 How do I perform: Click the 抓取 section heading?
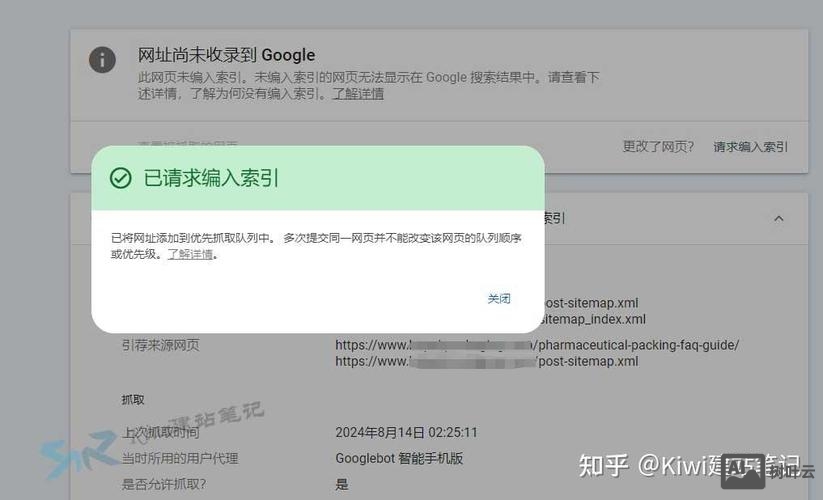point(133,400)
